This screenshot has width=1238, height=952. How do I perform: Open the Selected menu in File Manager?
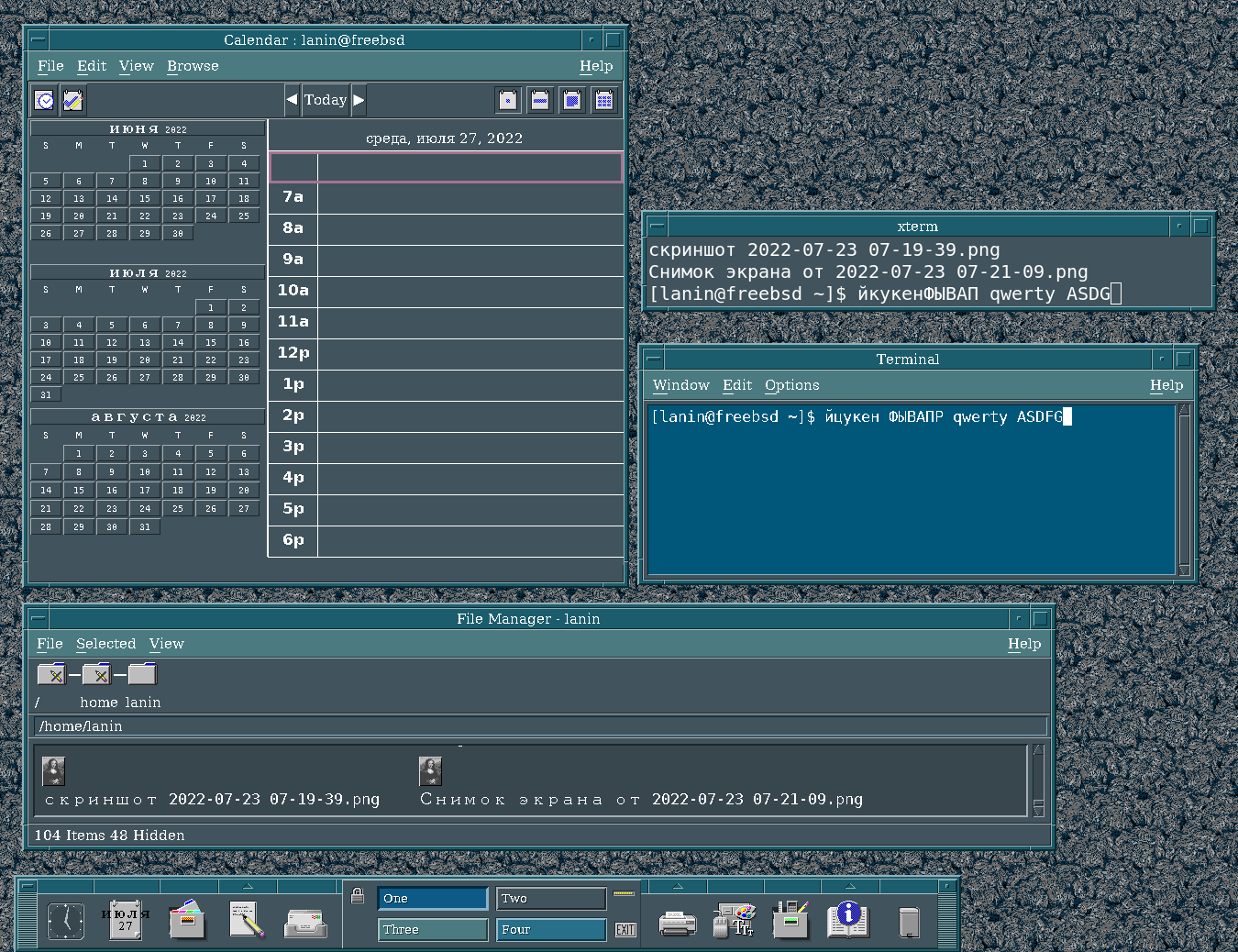pyautogui.click(x=105, y=644)
